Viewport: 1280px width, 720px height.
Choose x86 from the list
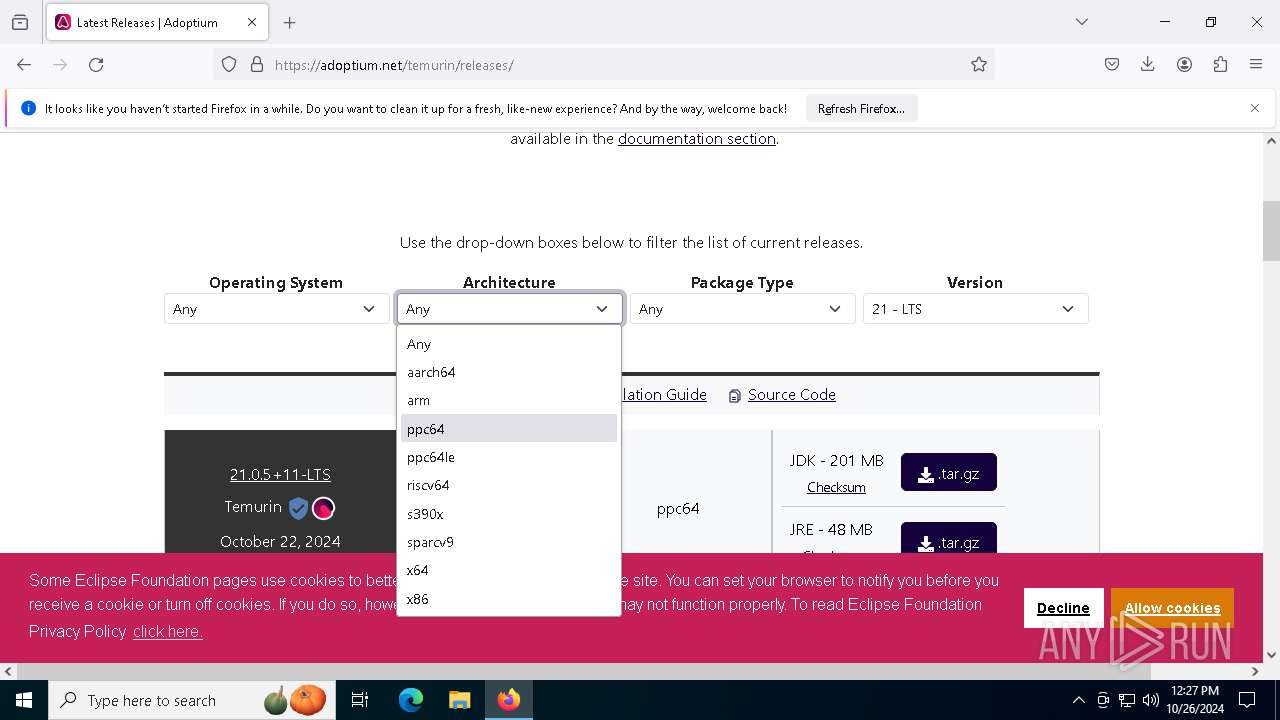(x=509, y=599)
